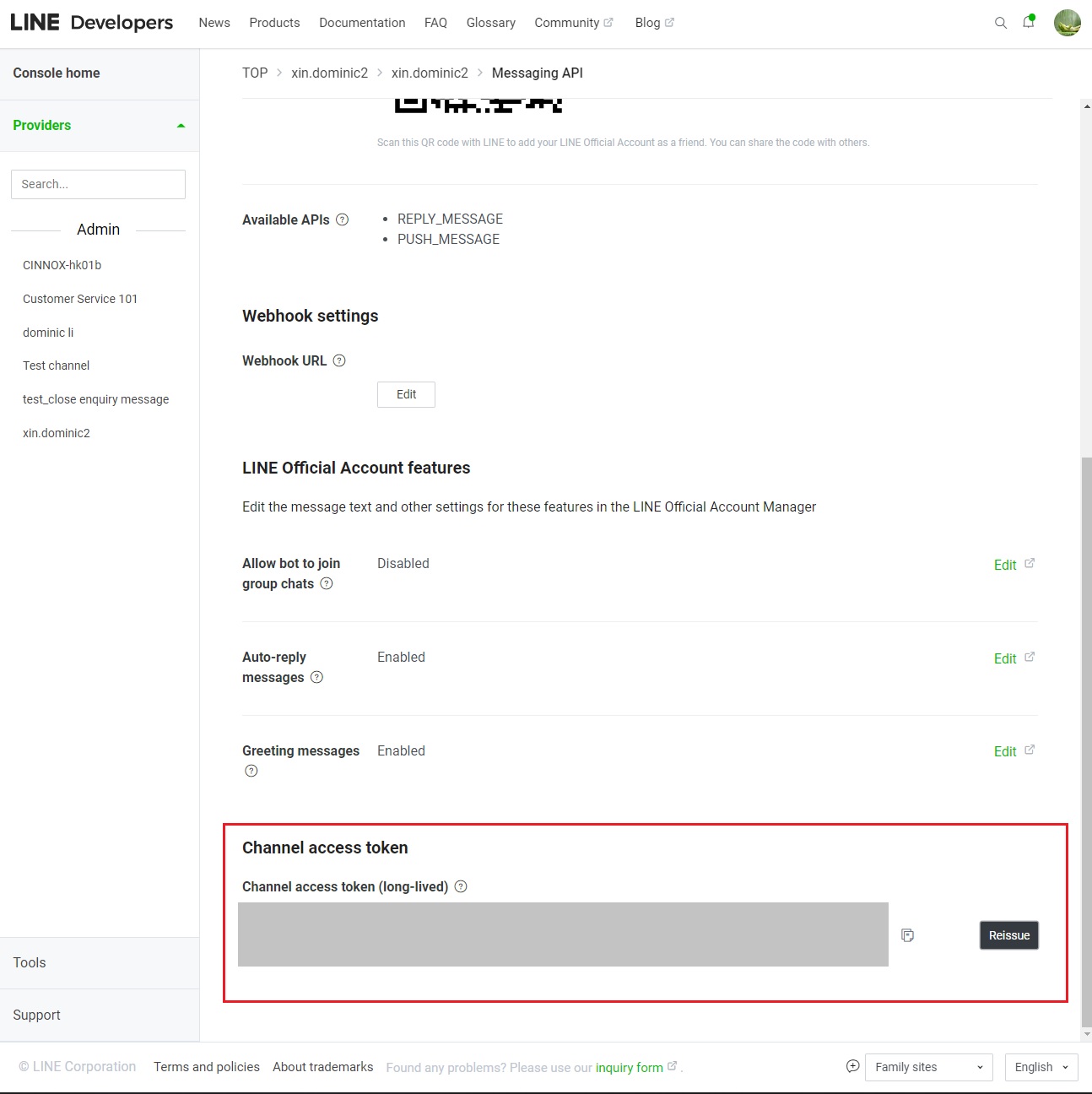The height and width of the screenshot is (1094, 1092).
Task: Open the News menu
Action: point(214,23)
